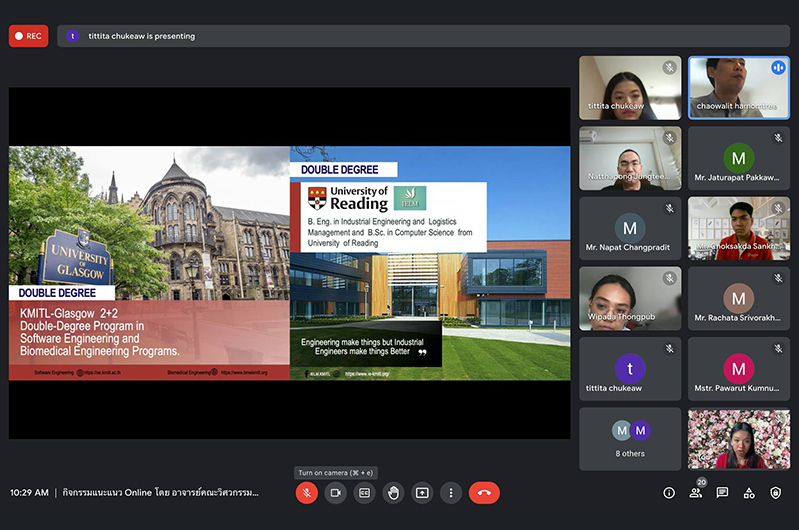
Task: Select Mr. Rachata Srivorakh tile
Action: (739, 299)
